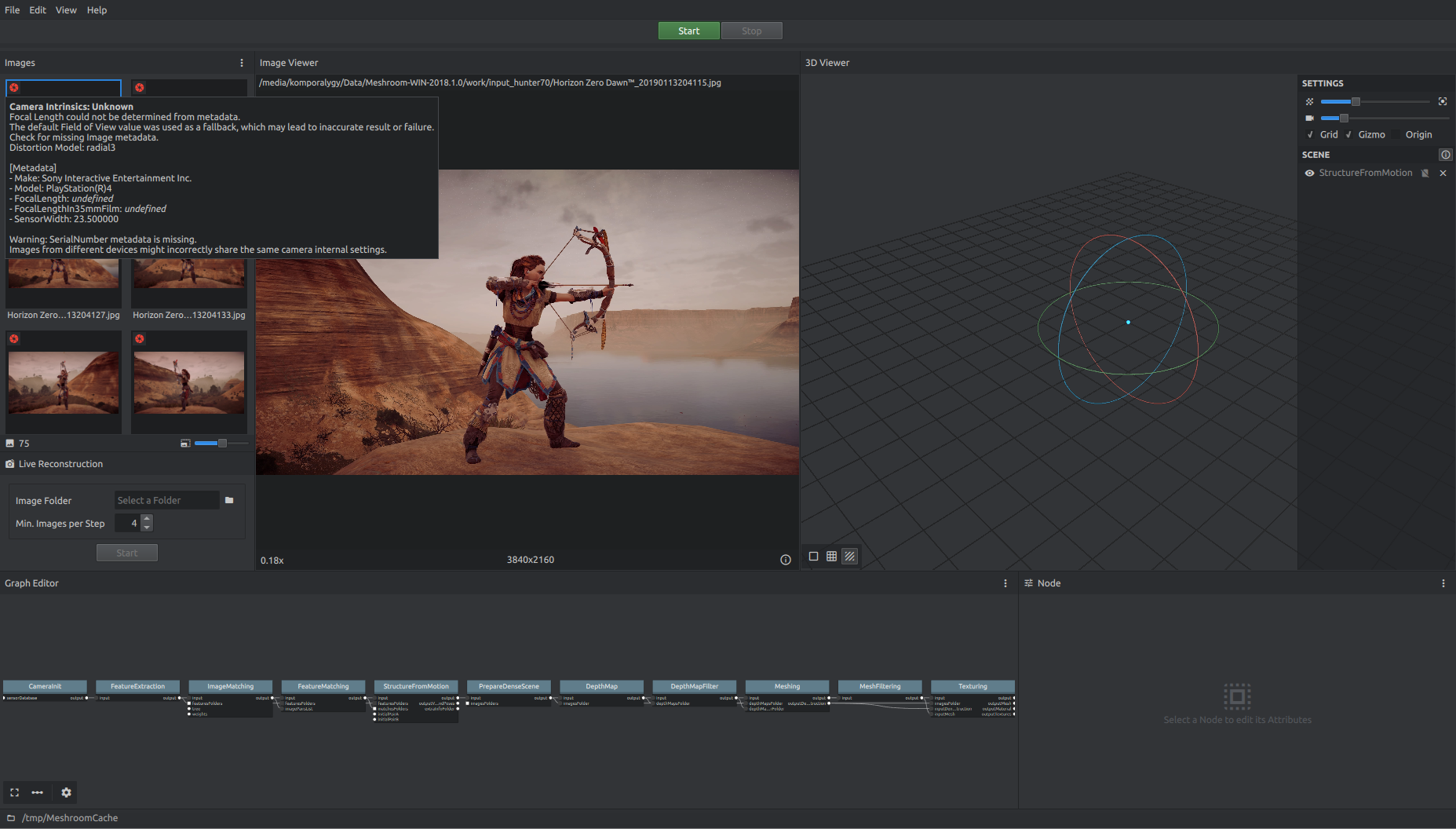Click the fit graph to view icon
Image resolution: width=1456 pixels, height=829 pixels.
click(14, 793)
